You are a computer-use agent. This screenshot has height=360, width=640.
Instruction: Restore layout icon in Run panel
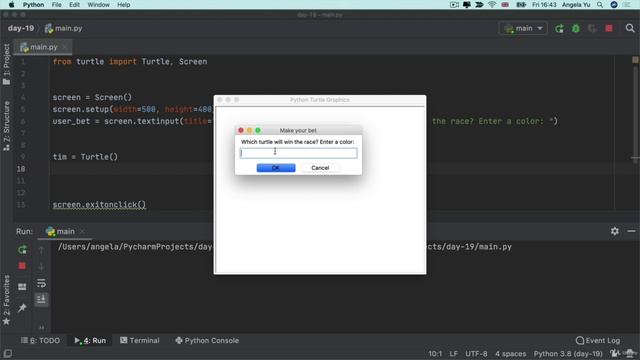22,287
